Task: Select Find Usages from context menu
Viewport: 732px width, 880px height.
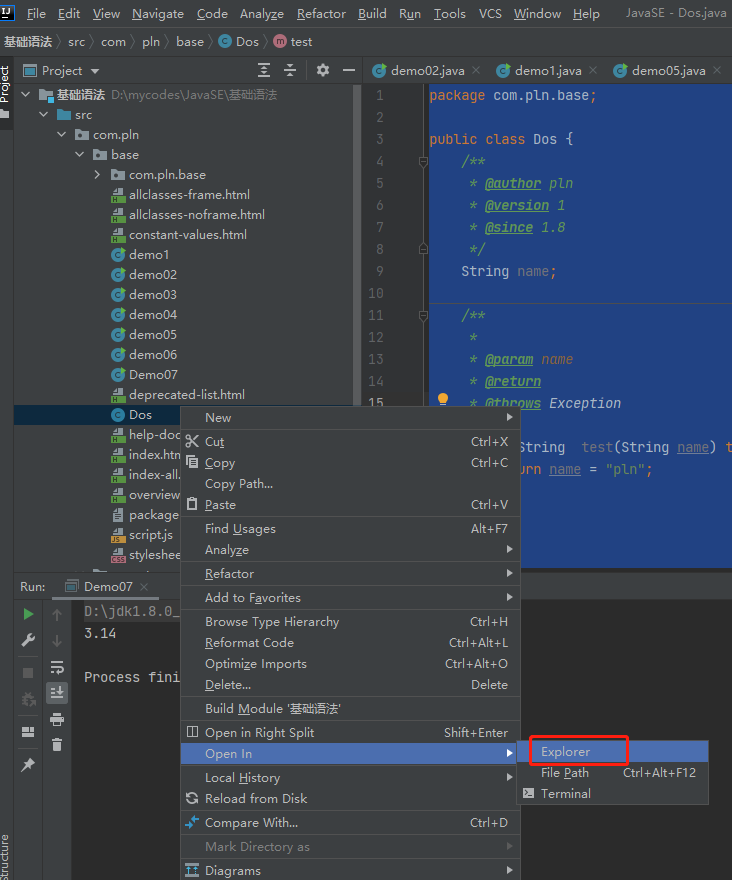Action: [x=350, y=529]
